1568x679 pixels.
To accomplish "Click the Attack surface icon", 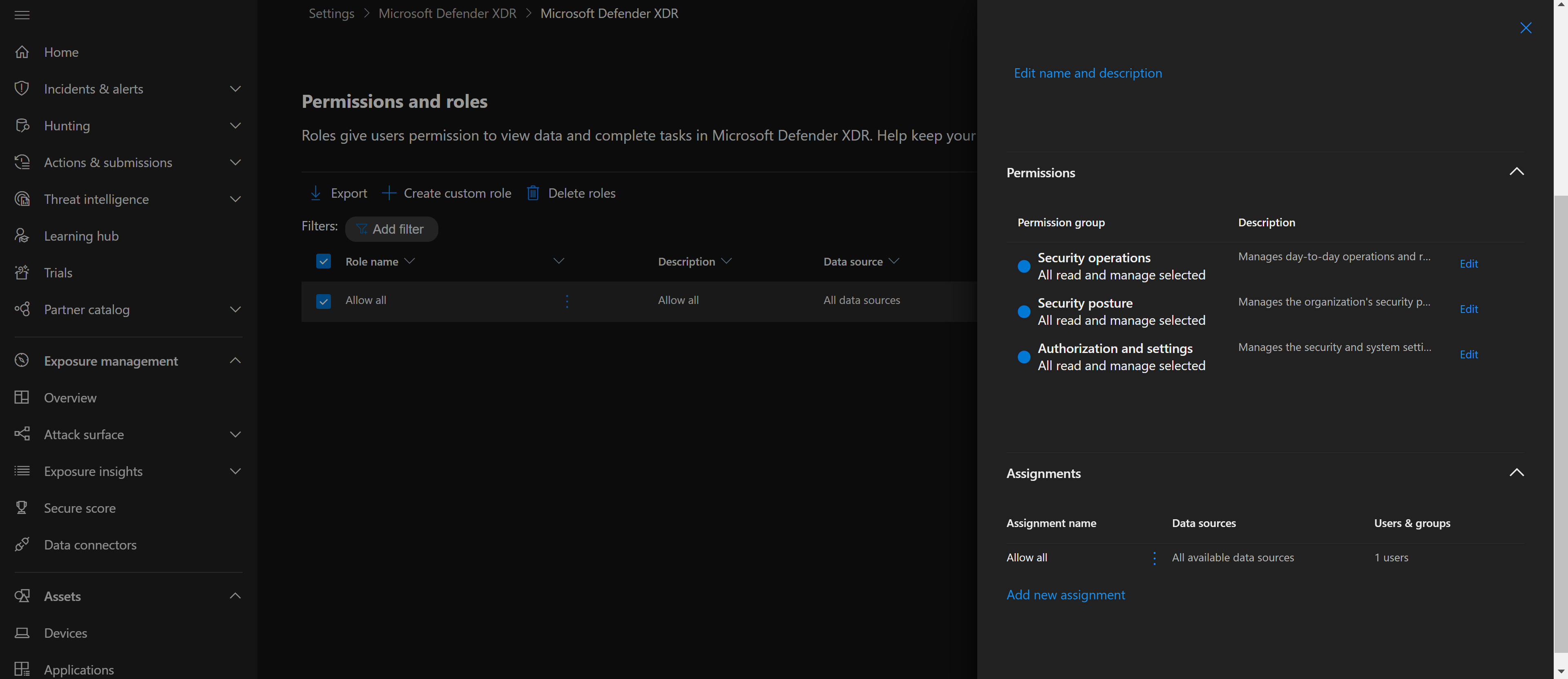I will click(x=22, y=434).
